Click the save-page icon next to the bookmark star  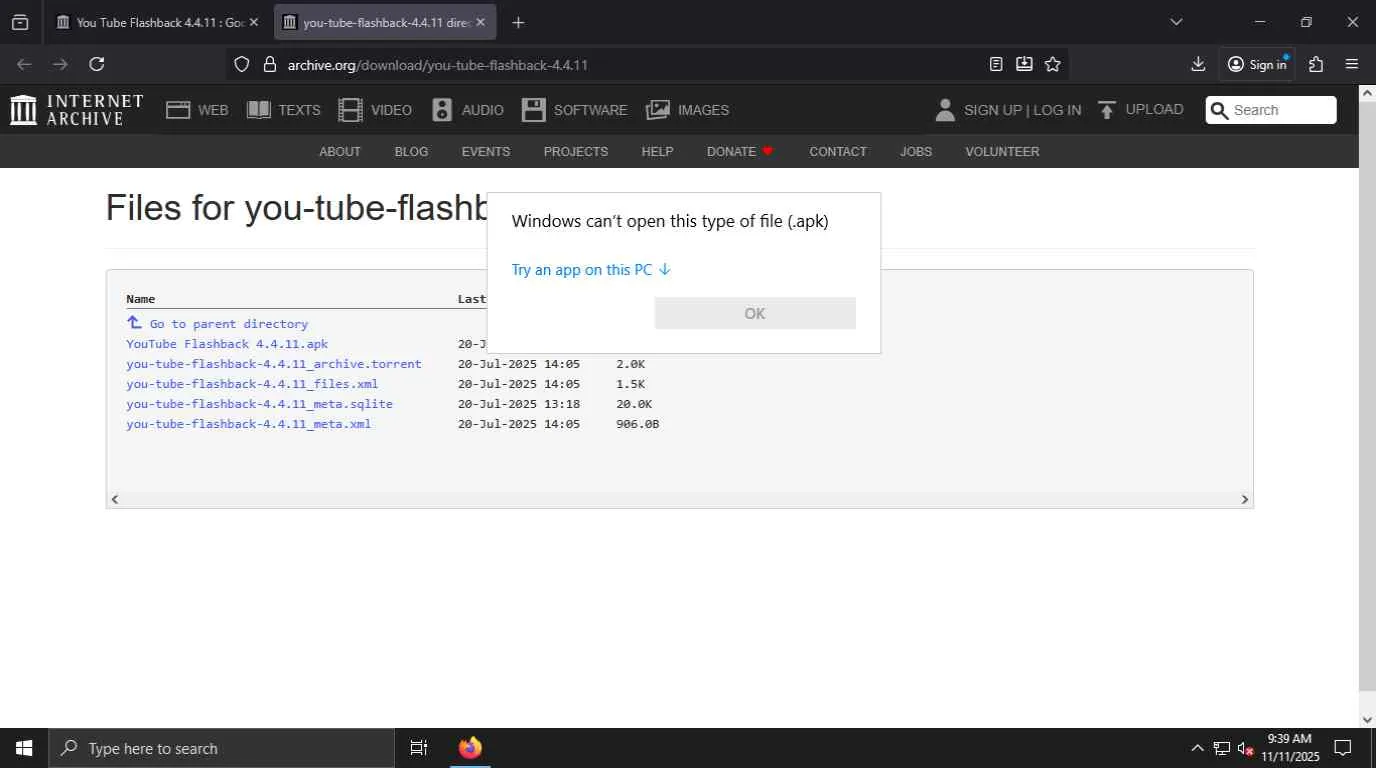(1024, 64)
